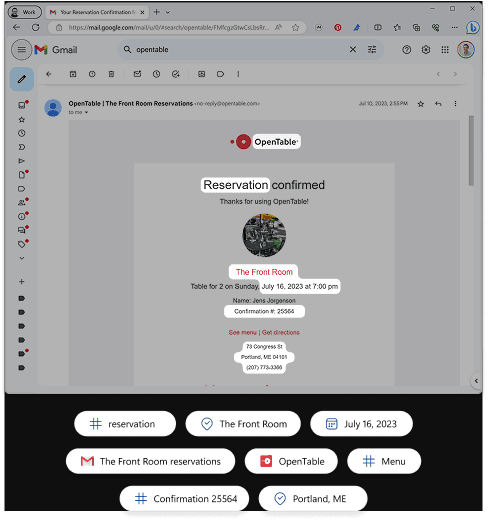Open Read aloud icon in address bar
Screen dimensions: 488x521
click(x=278, y=28)
